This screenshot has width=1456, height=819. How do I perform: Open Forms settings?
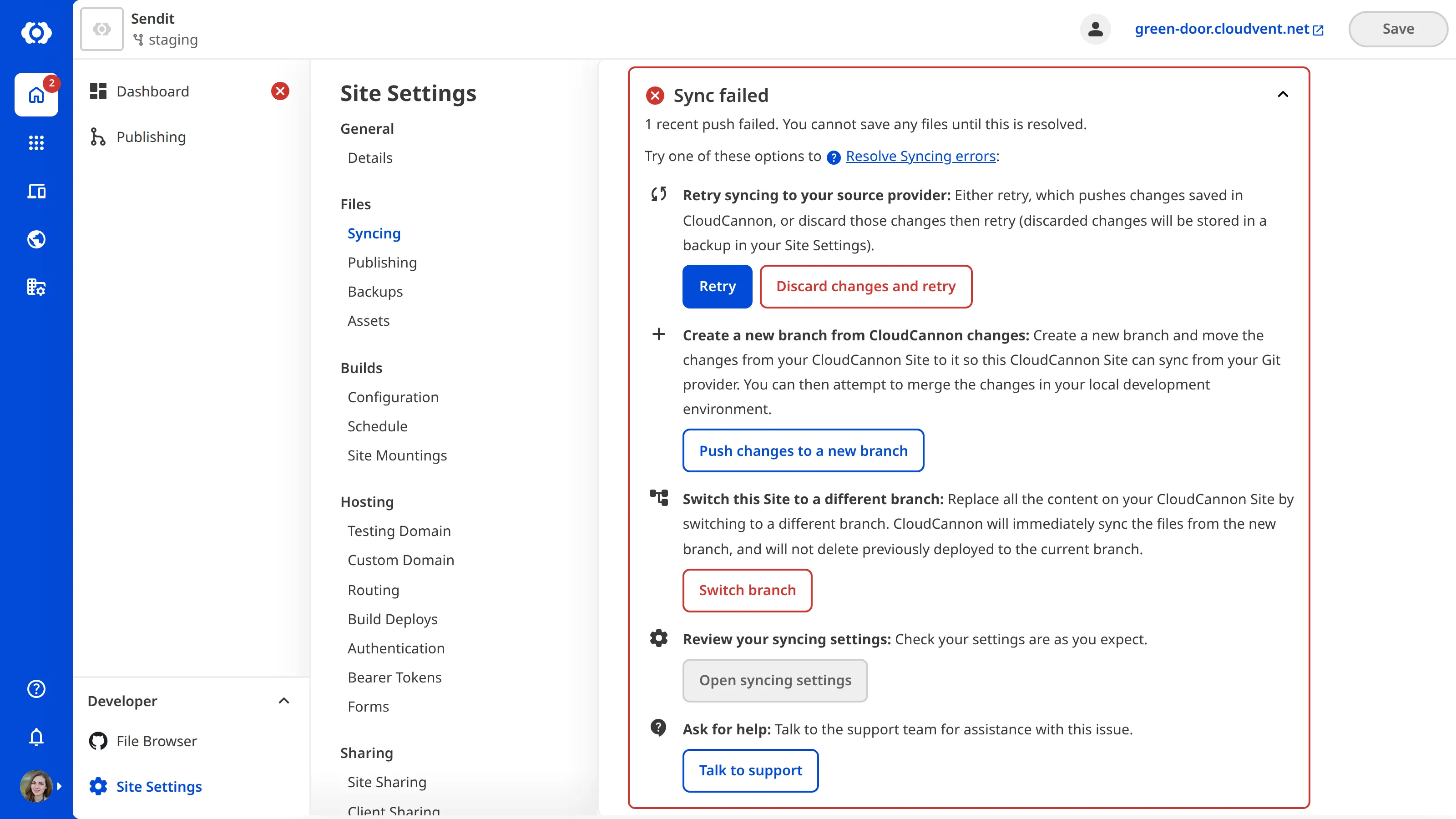click(x=368, y=707)
